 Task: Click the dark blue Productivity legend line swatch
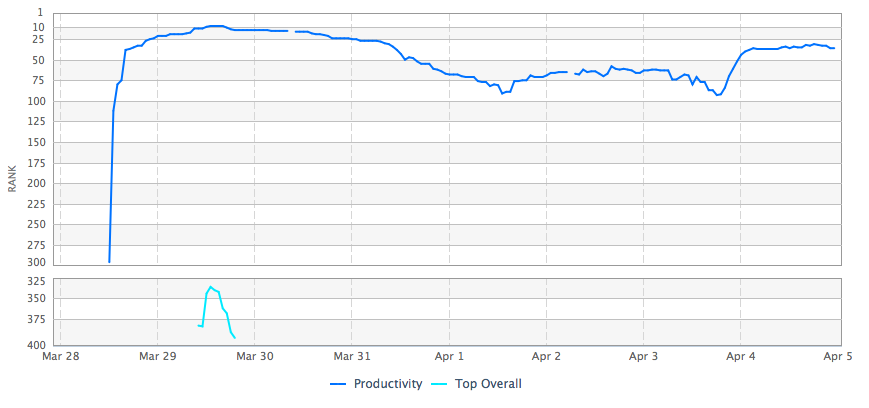(338, 384)
